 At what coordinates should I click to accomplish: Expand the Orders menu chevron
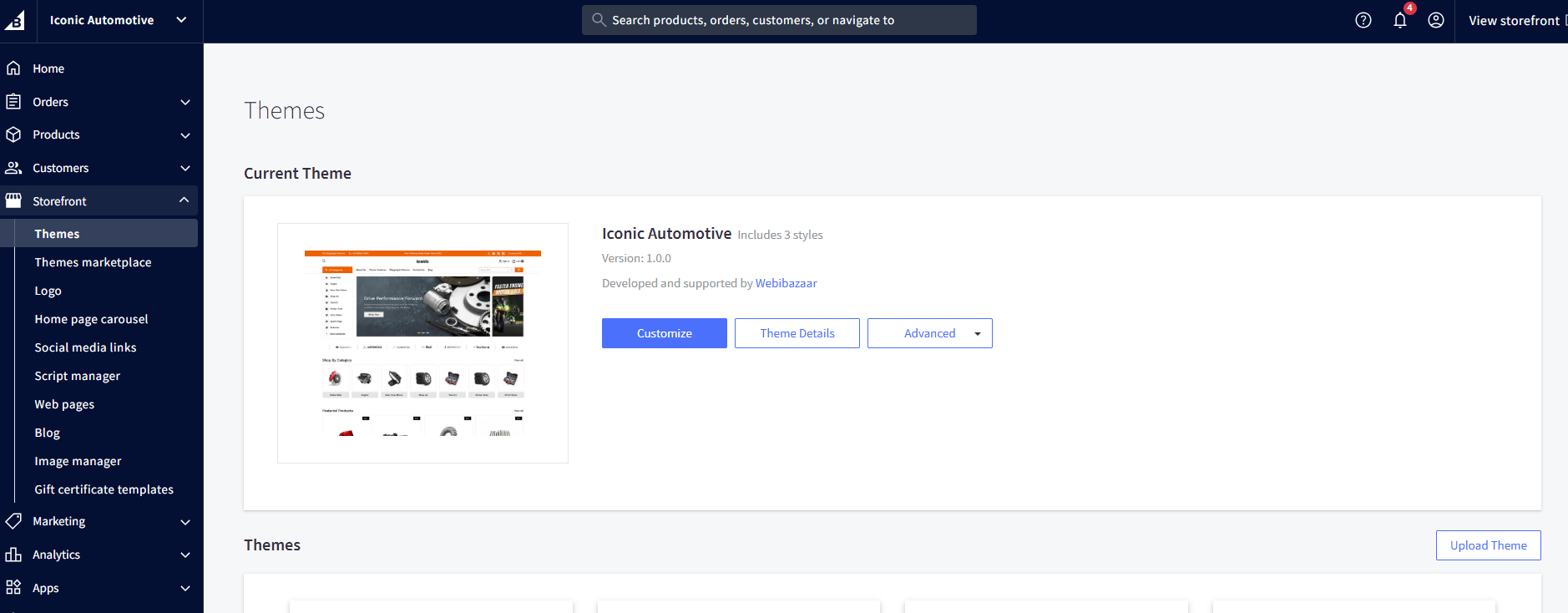(x=185, y=102)
